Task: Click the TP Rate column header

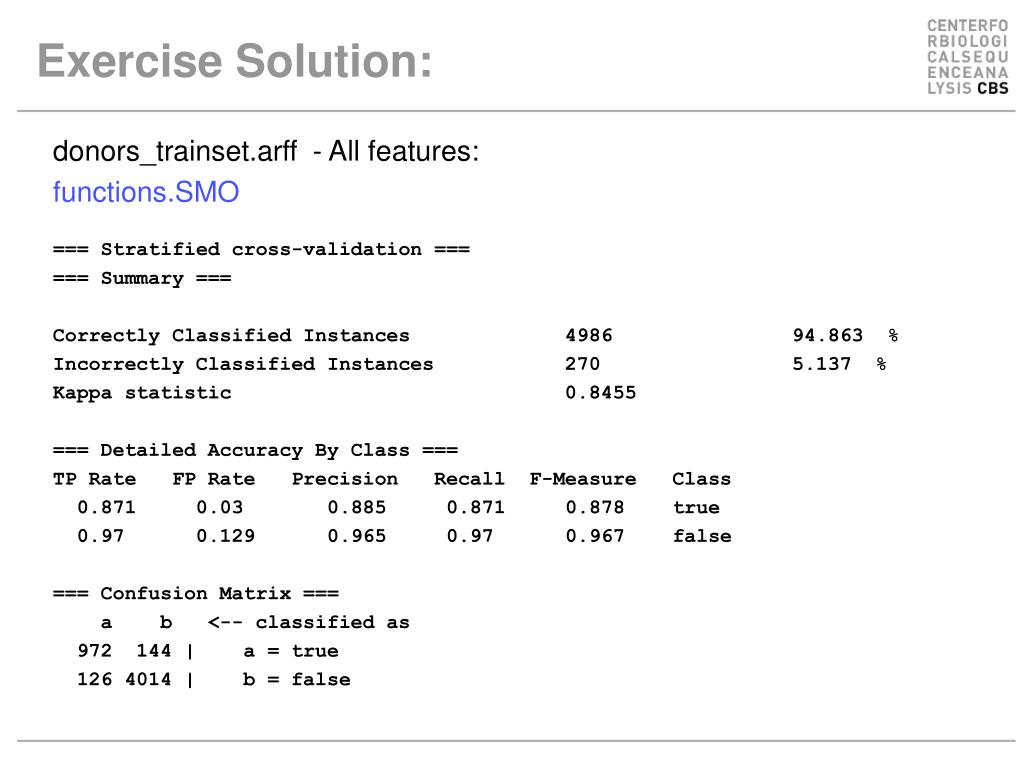Action: point(94,479)
